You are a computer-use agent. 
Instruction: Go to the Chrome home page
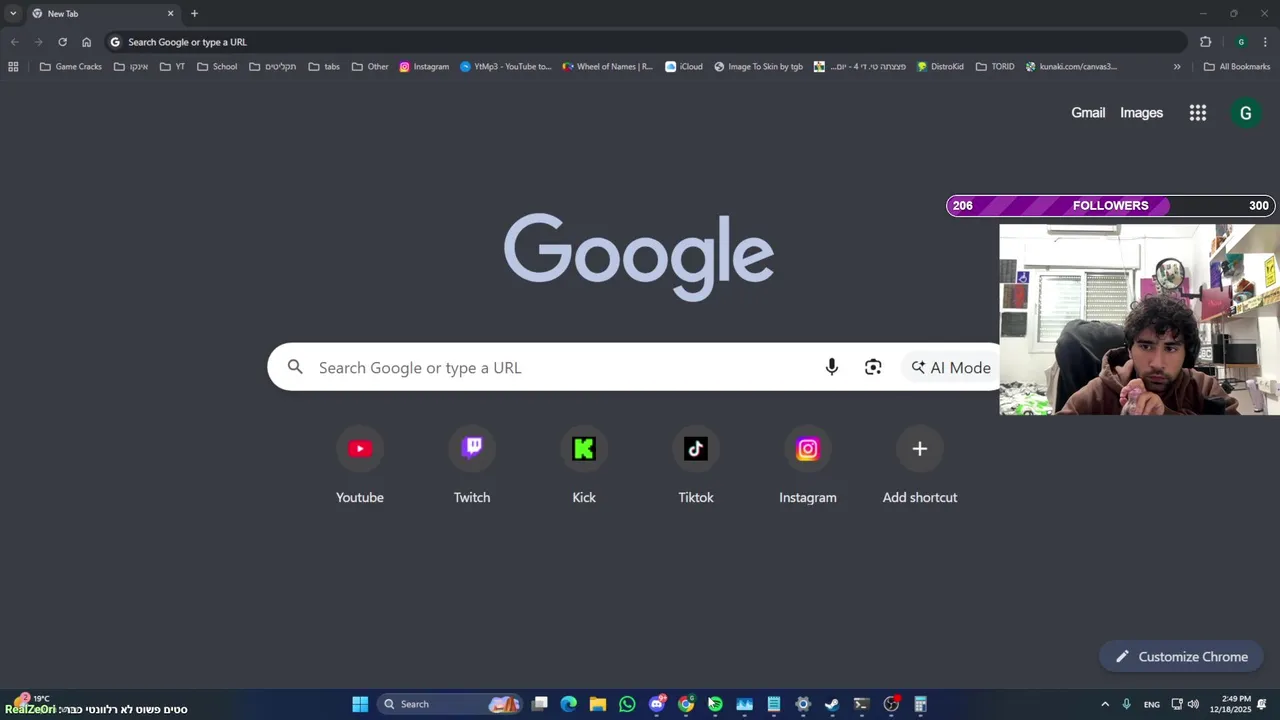[x=86, y=42]
